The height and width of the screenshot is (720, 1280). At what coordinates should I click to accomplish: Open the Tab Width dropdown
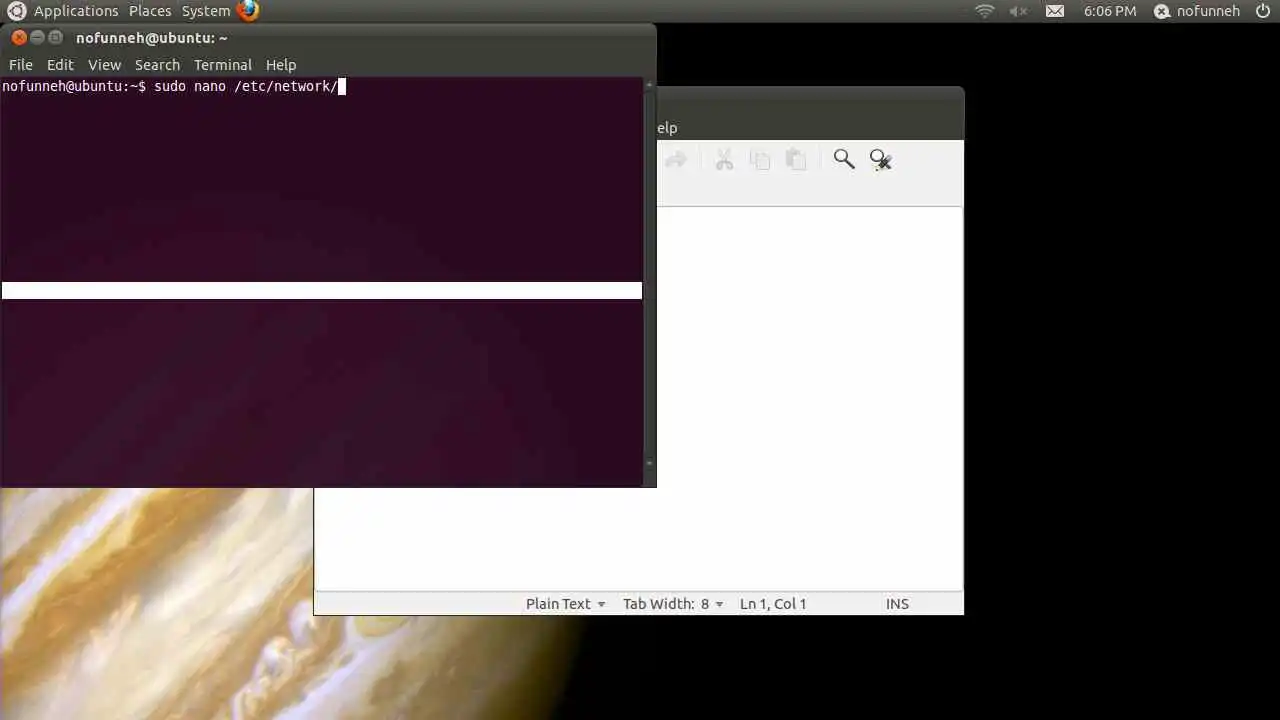[673, 604]
